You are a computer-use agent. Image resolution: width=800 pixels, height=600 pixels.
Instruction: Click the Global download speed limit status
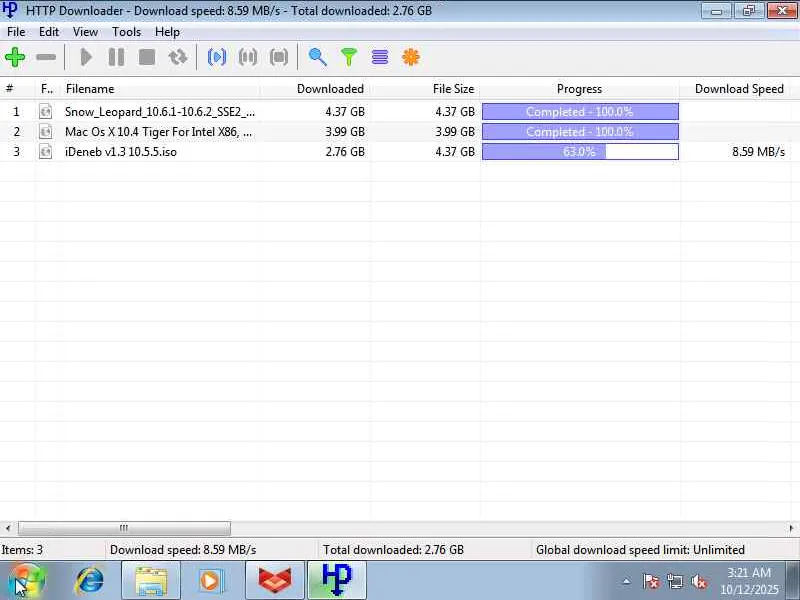tap(640, 549)
